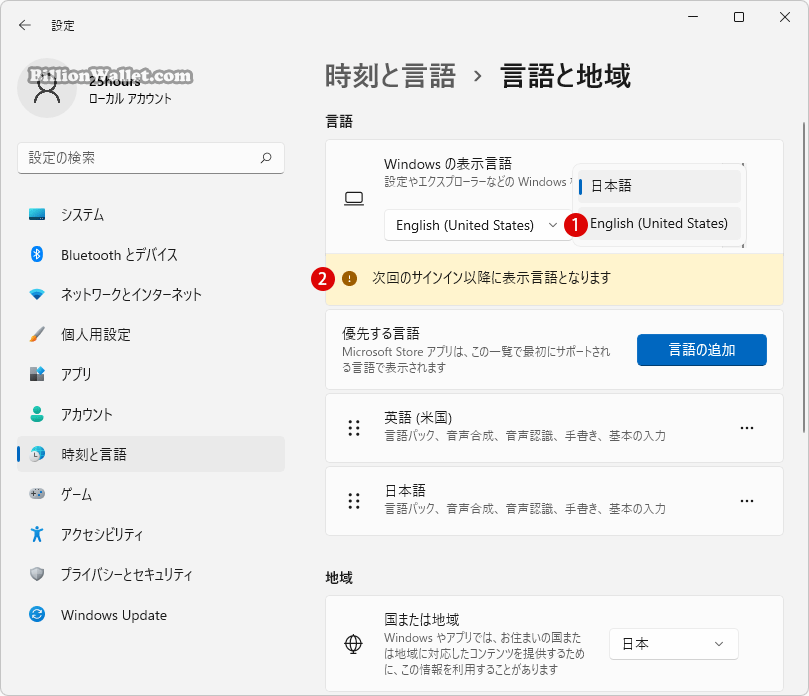
Task: Open the 国または地域 dropdown showing 日本
Action: tap(674, 644)
